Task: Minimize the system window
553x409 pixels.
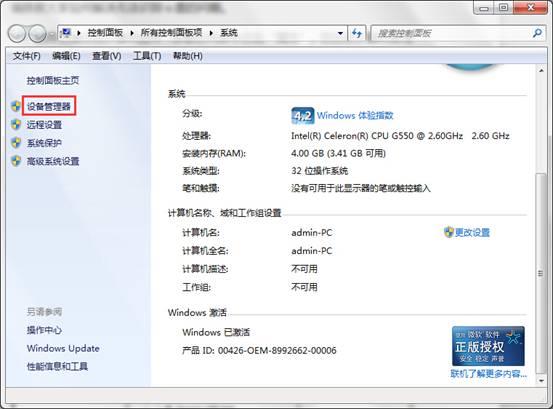Action: click(484, 8)
